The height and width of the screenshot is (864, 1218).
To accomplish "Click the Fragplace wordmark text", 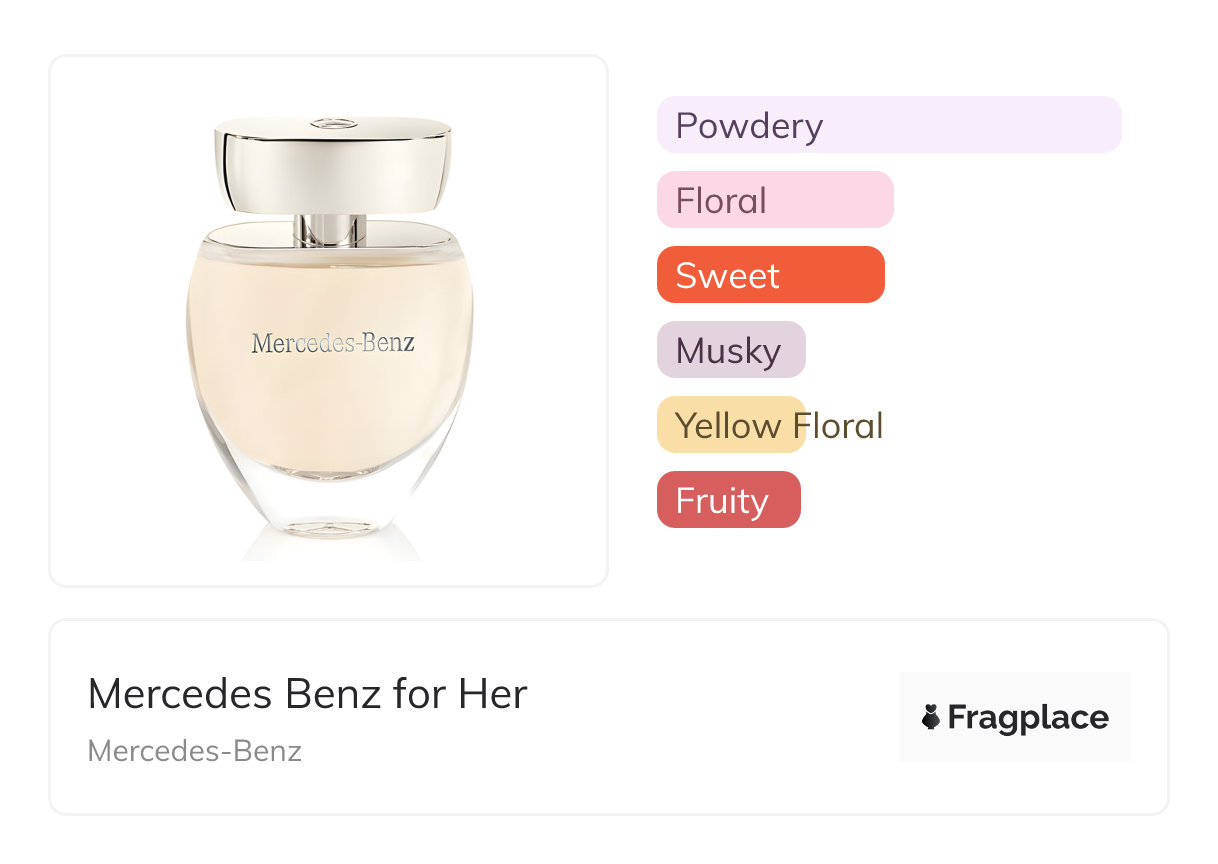I will (x=1028, y=718).
